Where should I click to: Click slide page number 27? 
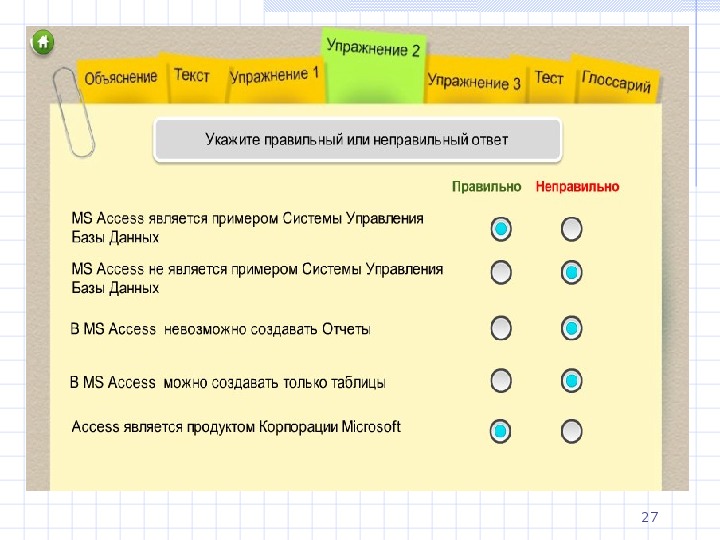coord(649,517)
